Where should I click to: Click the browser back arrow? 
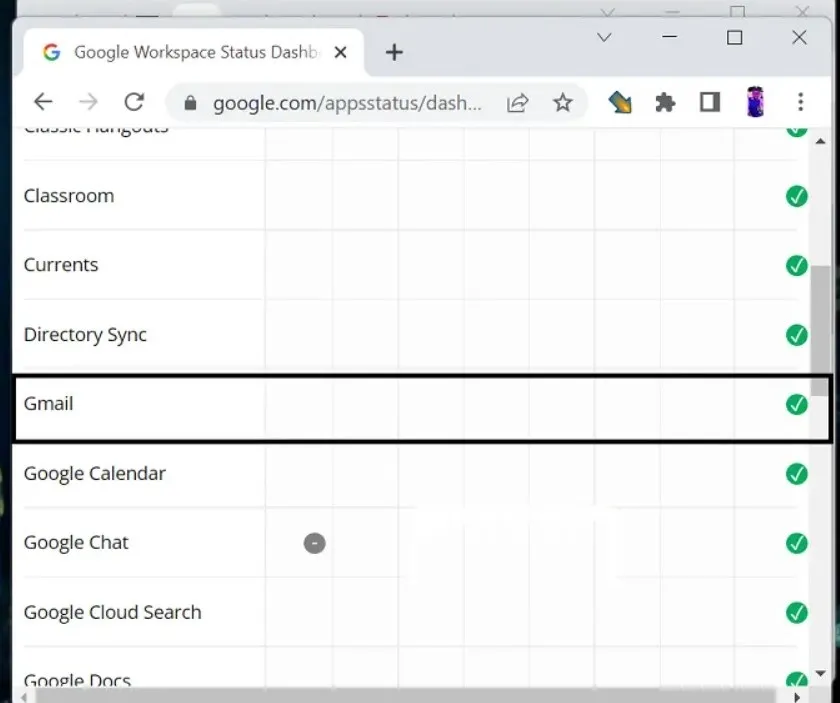coord(43,102)
